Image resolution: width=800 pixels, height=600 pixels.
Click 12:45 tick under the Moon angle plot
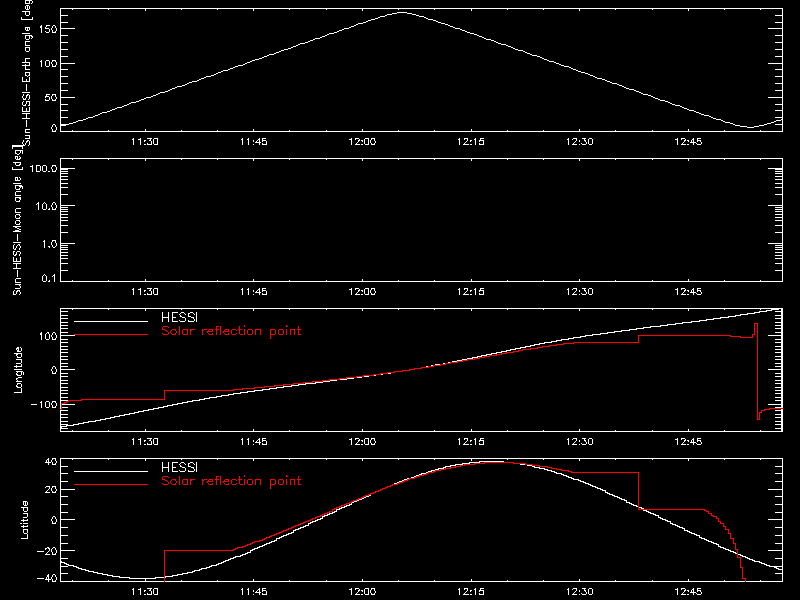pos(688,292)
